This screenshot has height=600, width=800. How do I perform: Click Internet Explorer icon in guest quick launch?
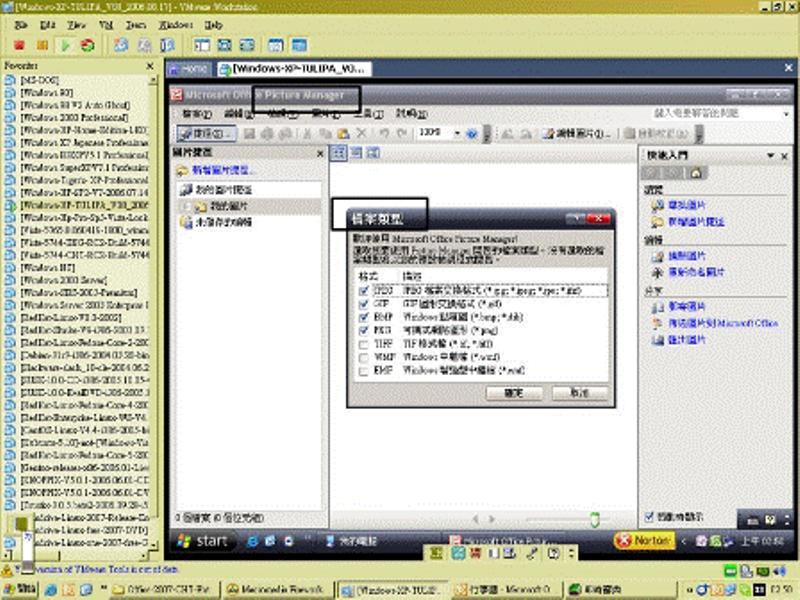[252, 541]
